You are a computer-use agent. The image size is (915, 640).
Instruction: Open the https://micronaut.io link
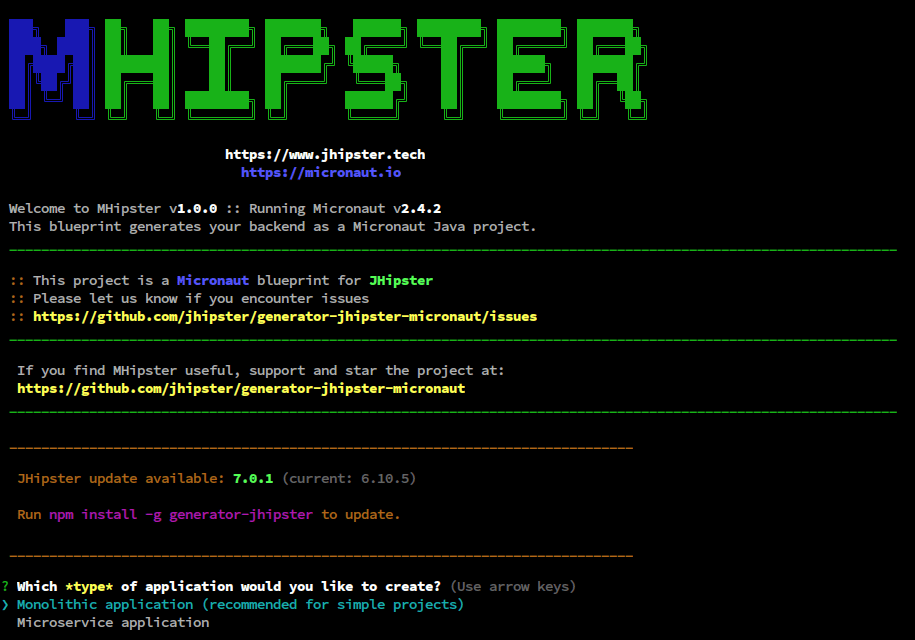pyautogui.click(x=321, y=173)
